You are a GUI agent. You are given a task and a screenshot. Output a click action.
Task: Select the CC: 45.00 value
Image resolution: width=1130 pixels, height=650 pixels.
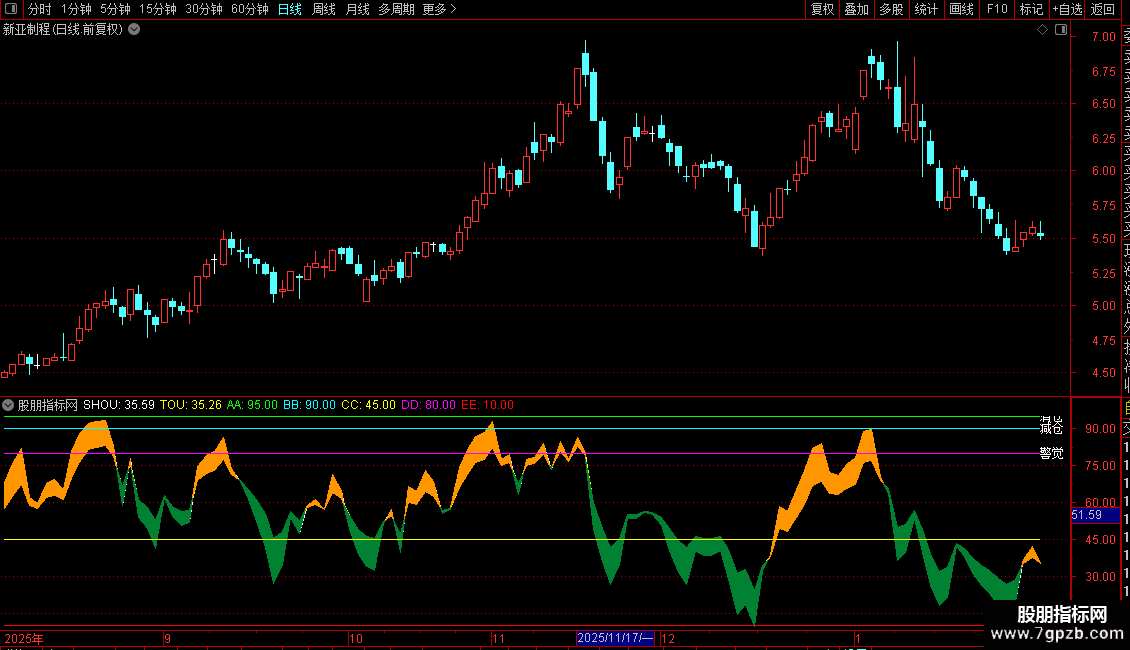point(368,405)
